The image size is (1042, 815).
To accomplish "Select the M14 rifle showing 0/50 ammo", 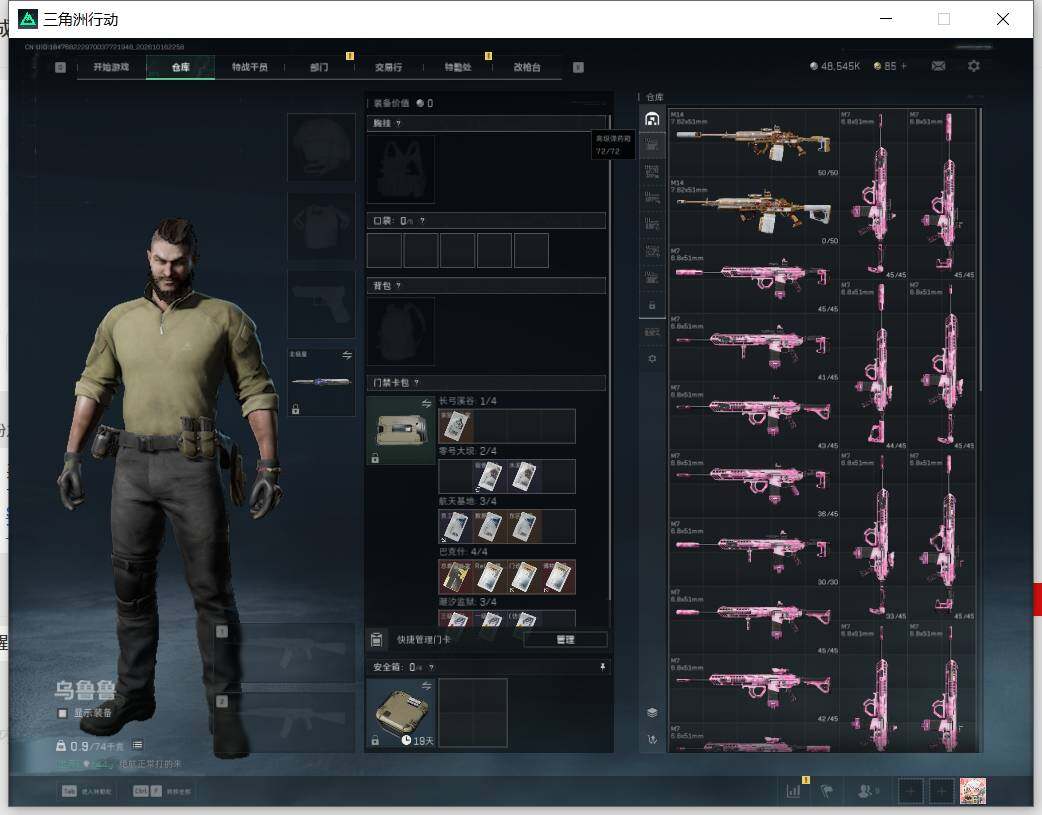I will 754,211.
